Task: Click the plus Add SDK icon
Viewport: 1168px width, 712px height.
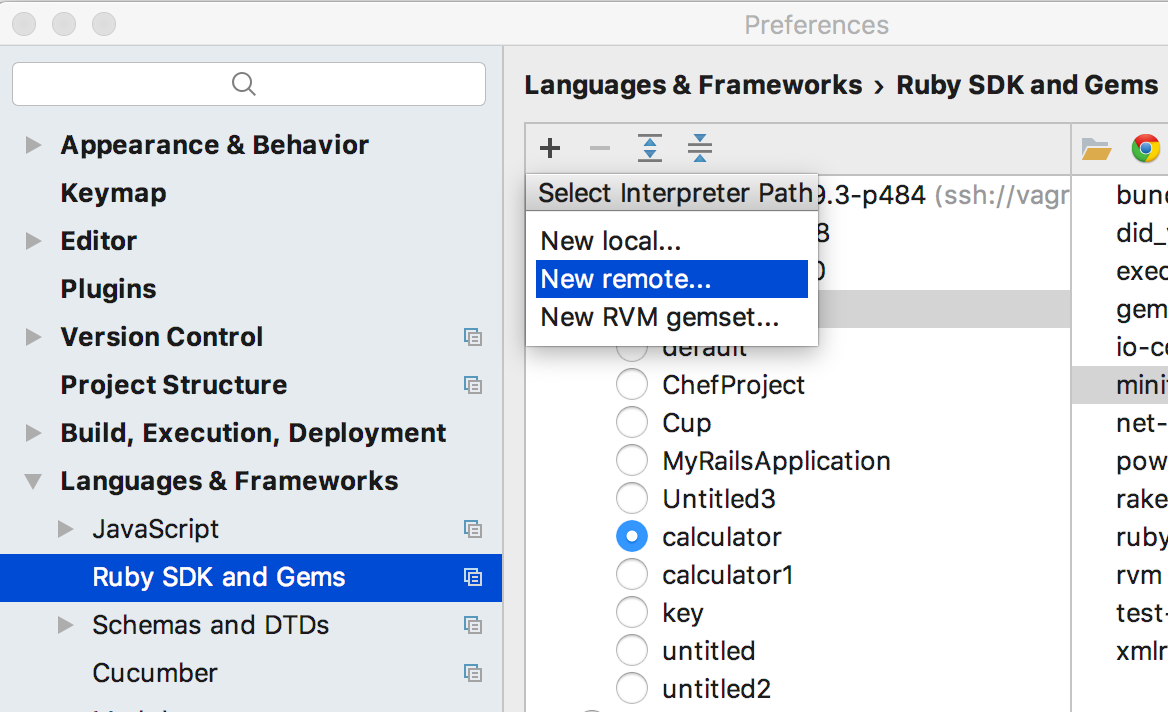Action: 550,150
